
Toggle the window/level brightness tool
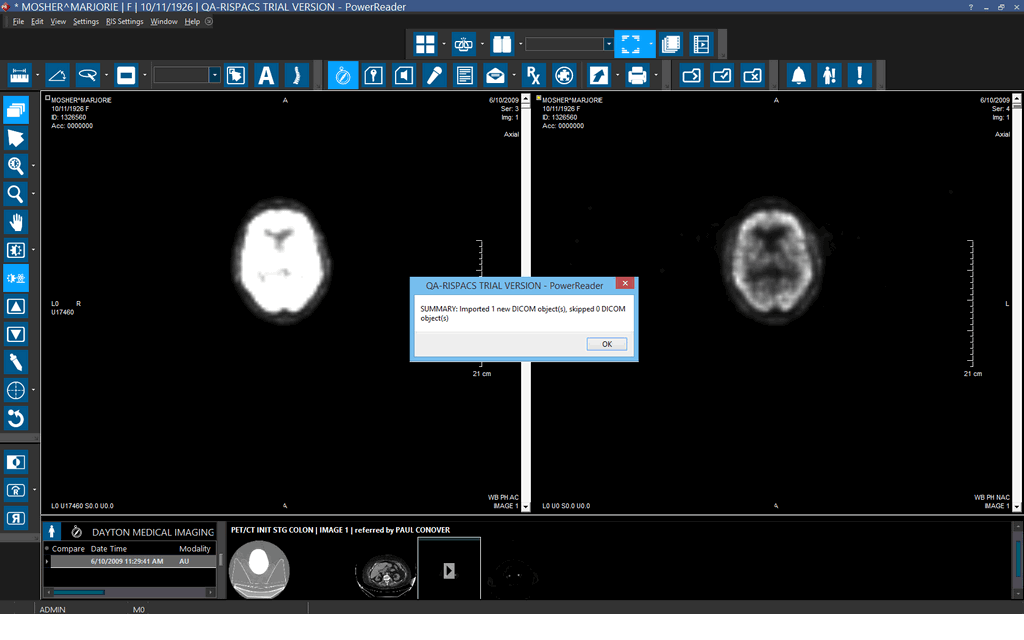(16, 278)
